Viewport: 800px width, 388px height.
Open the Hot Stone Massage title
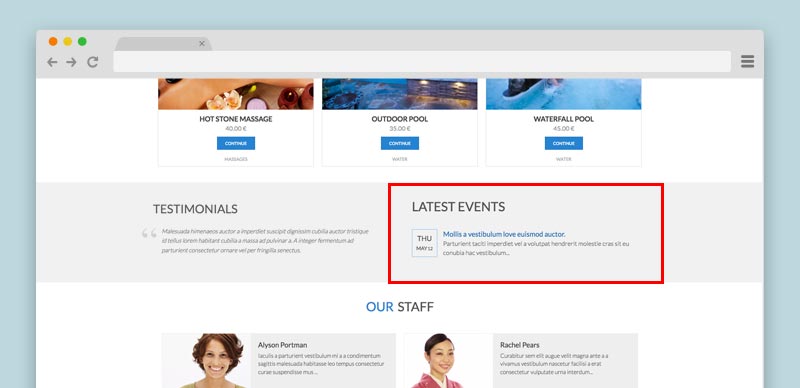[236, 119]
